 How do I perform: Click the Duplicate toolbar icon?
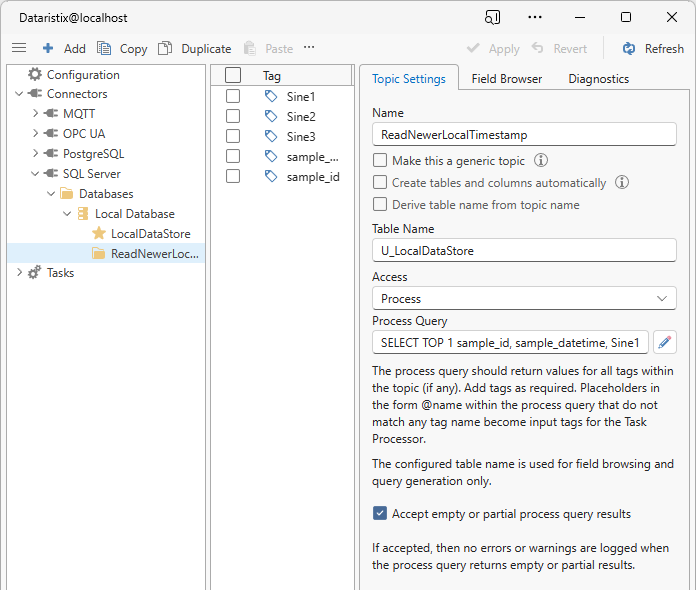tap(165, 48)
